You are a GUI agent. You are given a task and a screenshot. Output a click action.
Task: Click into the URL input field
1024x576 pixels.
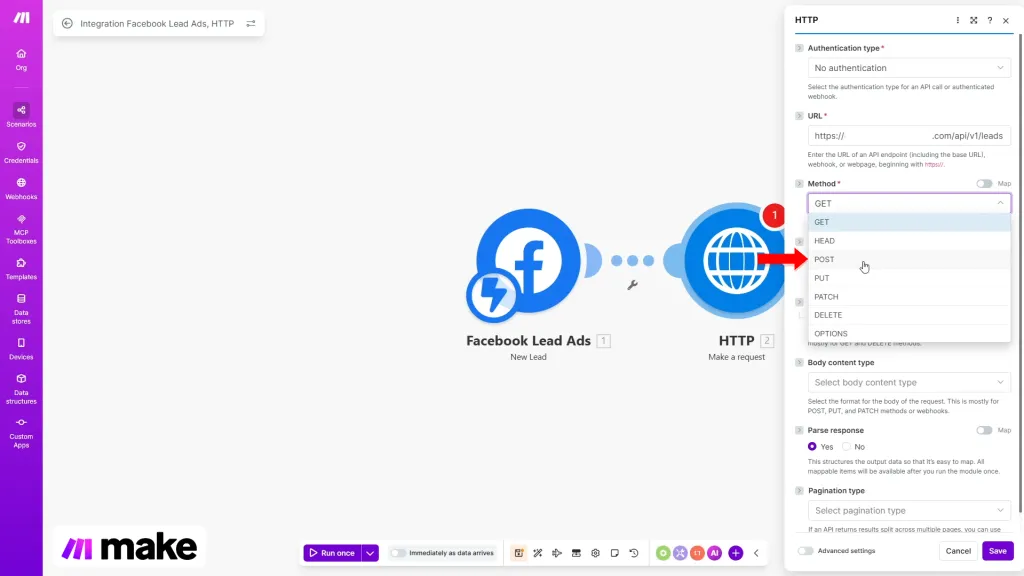(x=909, y=136)
